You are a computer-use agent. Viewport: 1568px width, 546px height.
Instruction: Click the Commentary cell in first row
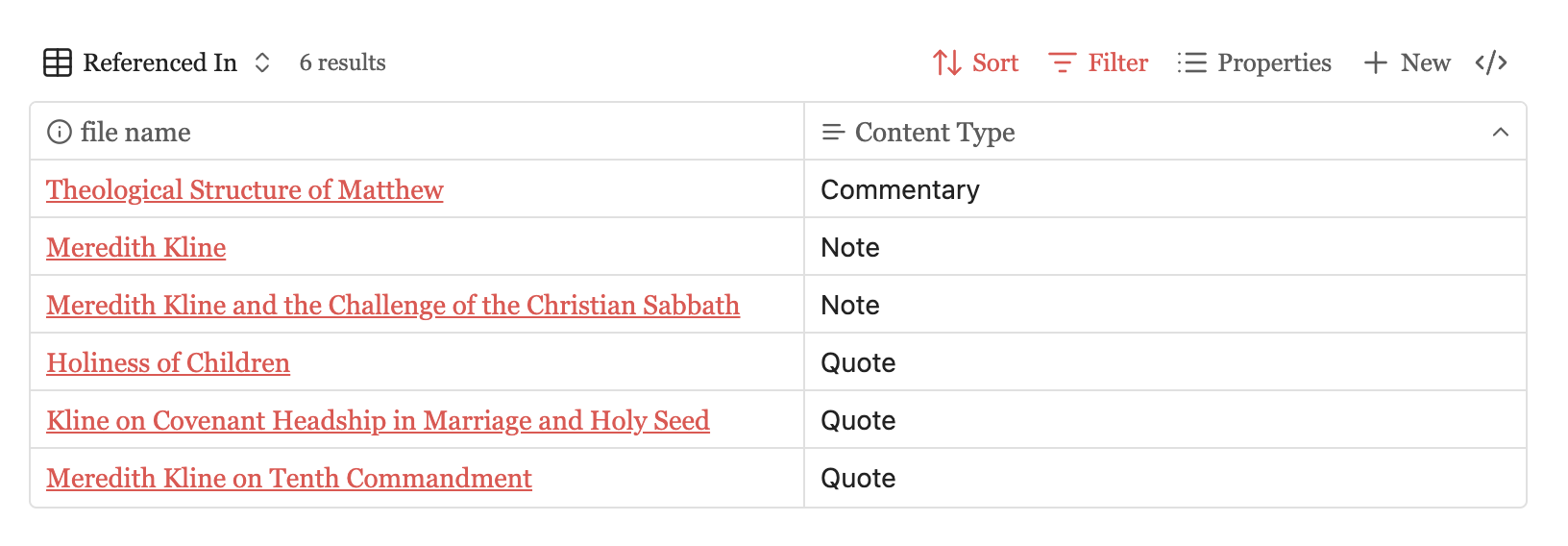[900, 189]
